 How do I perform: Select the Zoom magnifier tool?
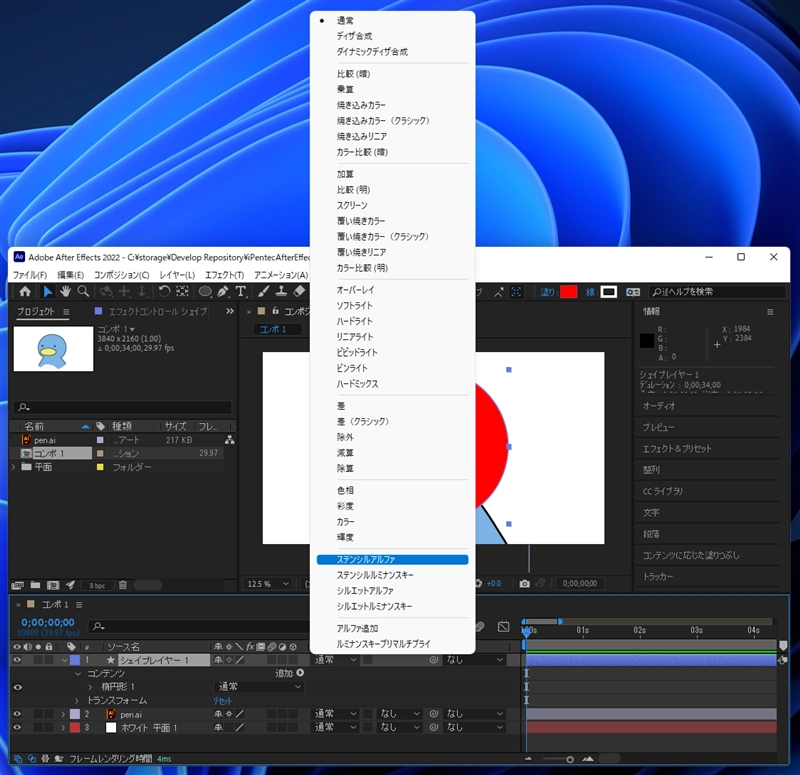click(84, 292)
